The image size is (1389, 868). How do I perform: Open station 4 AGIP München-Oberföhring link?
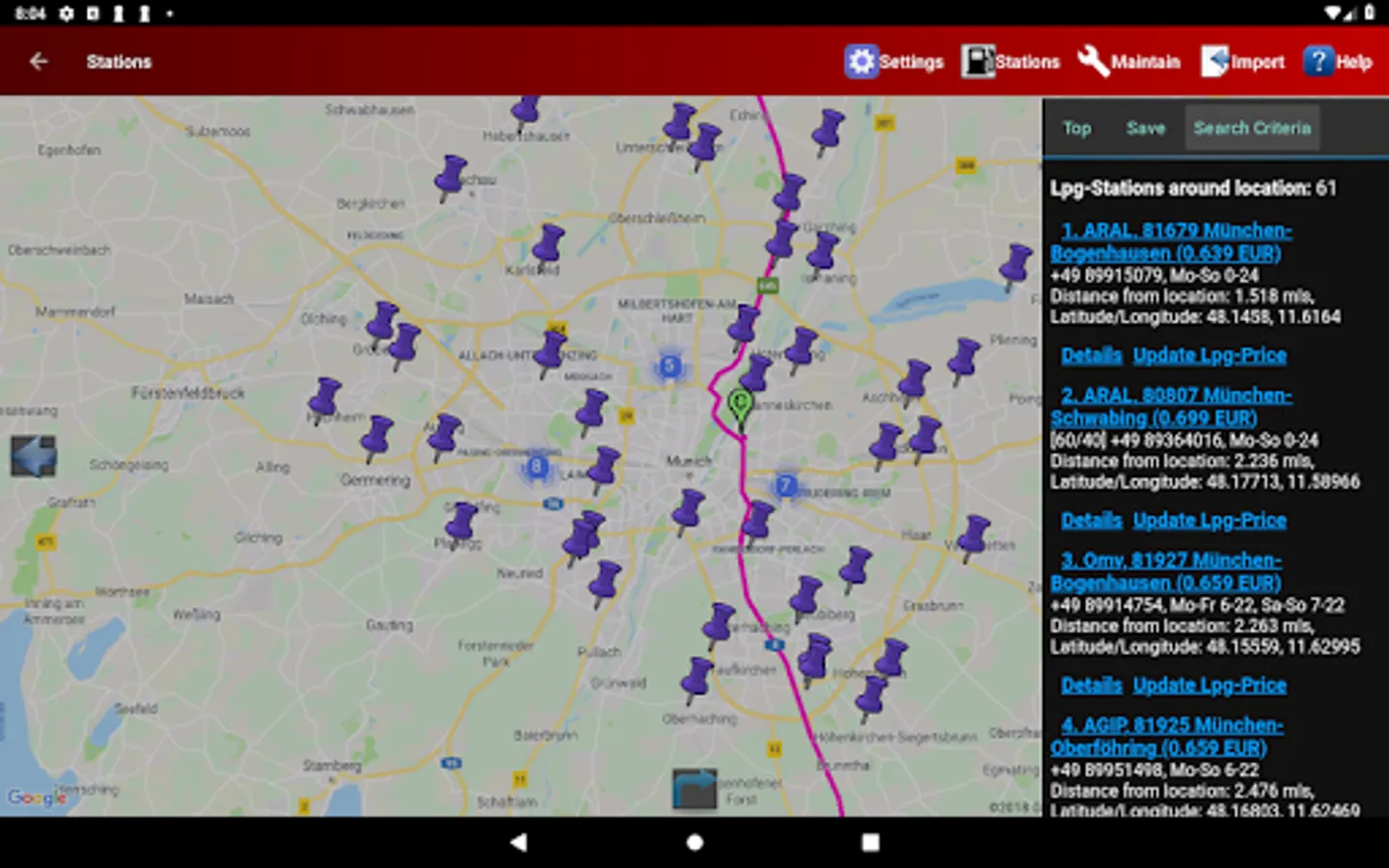point(1167,737)
